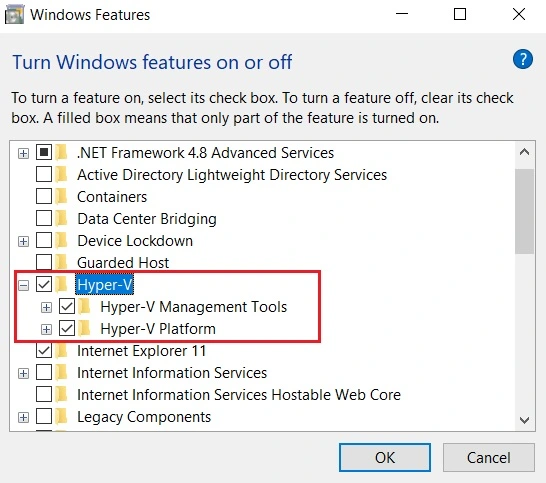546x483 pixels.
Task: Click the Hyper-V folder icon
Action: coord(62,284)
